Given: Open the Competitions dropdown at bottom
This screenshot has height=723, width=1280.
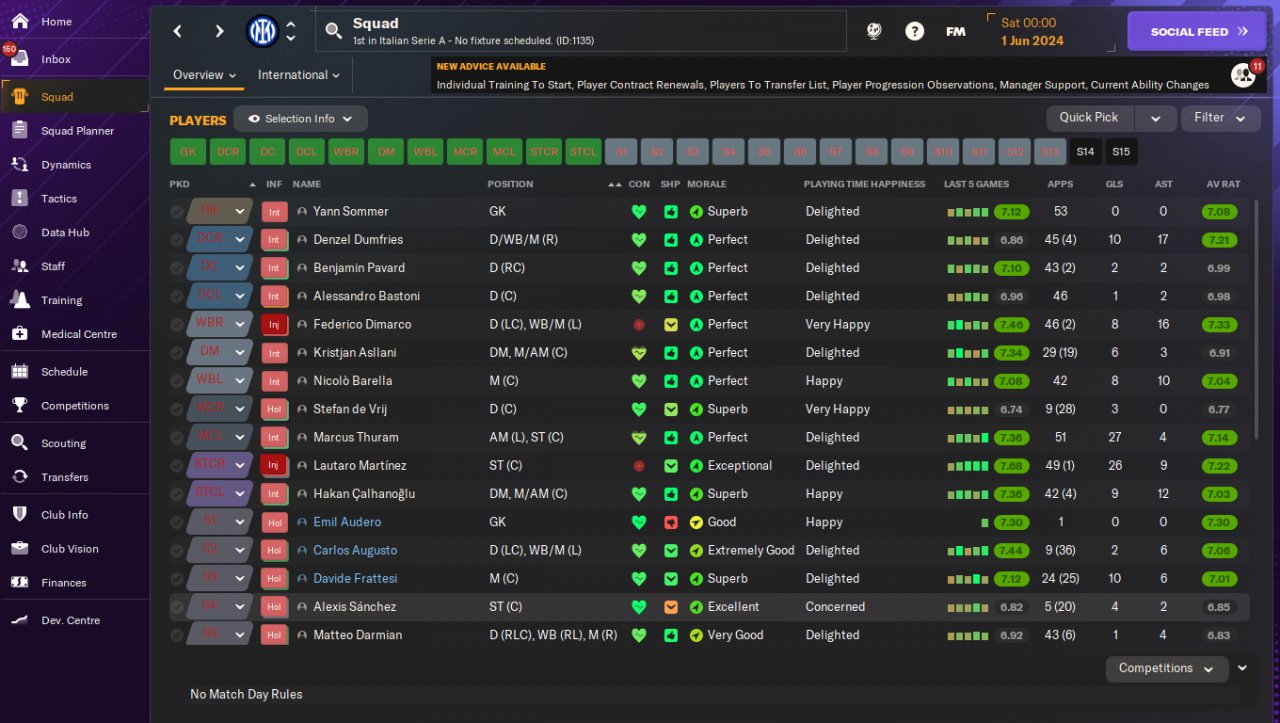Looking at the screenshot, I should pyautogui.click(x=1167, y=668).
